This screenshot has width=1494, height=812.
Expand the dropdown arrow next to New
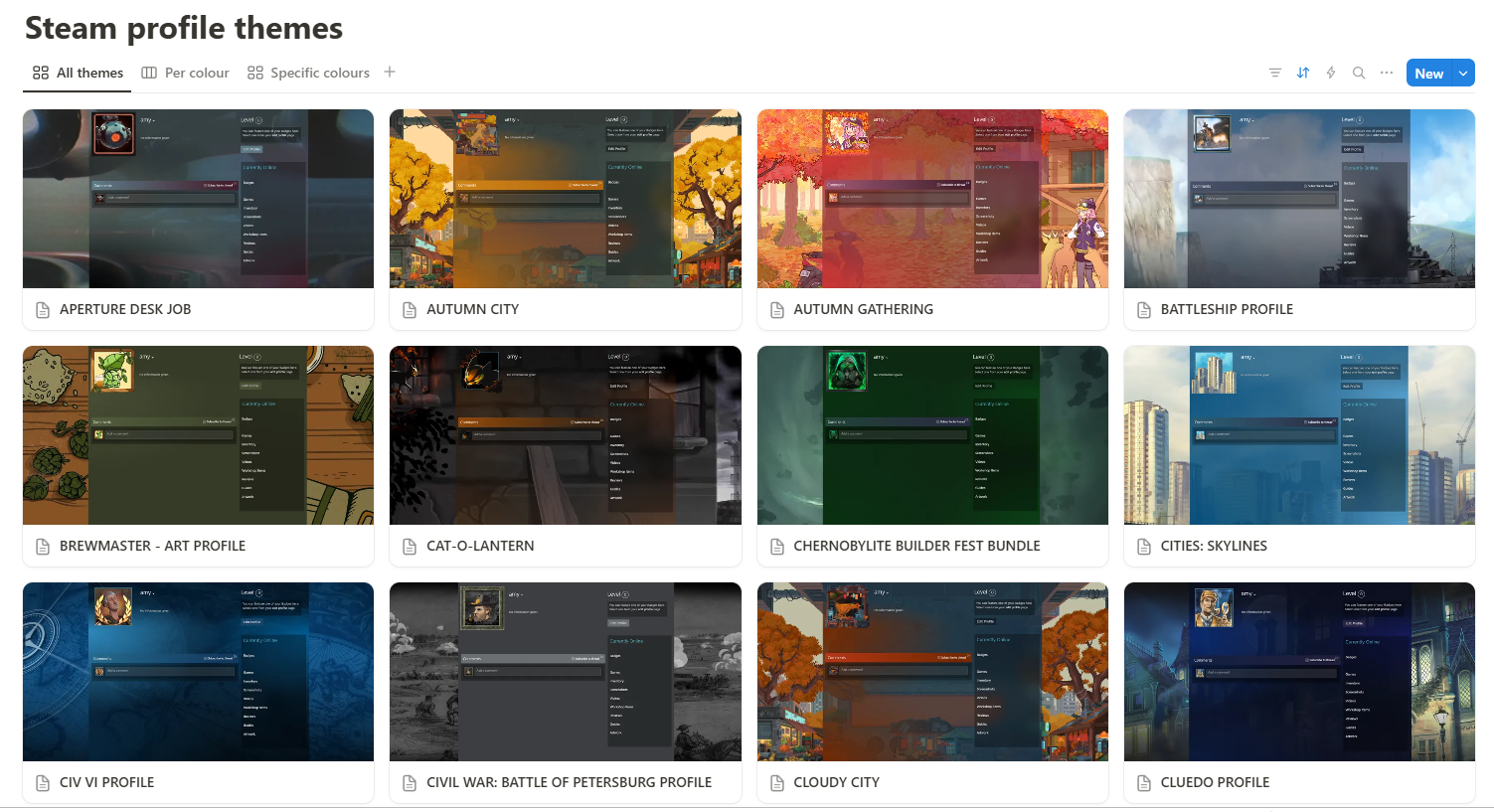point(1463,73)
